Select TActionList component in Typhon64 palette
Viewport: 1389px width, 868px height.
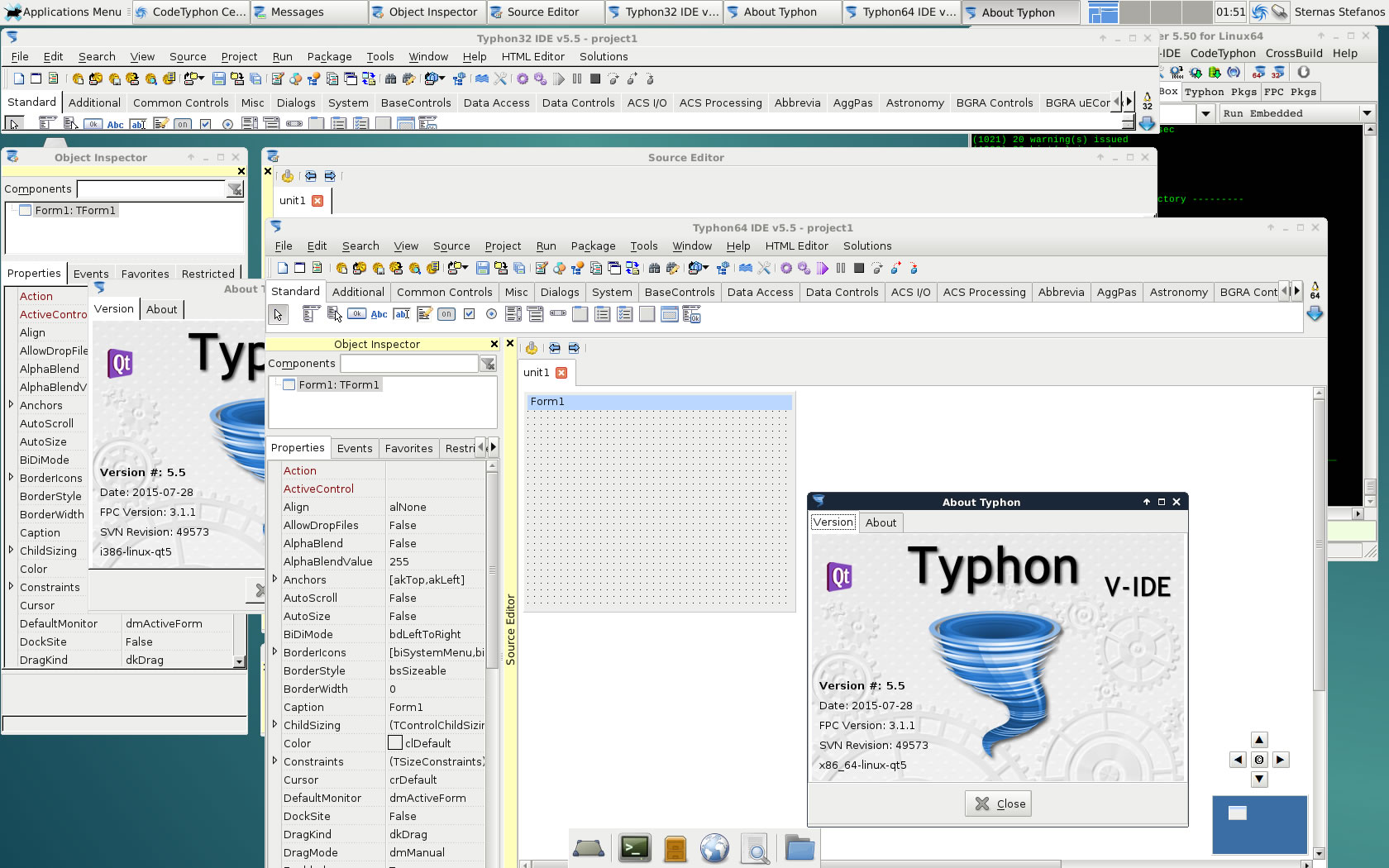692,314
